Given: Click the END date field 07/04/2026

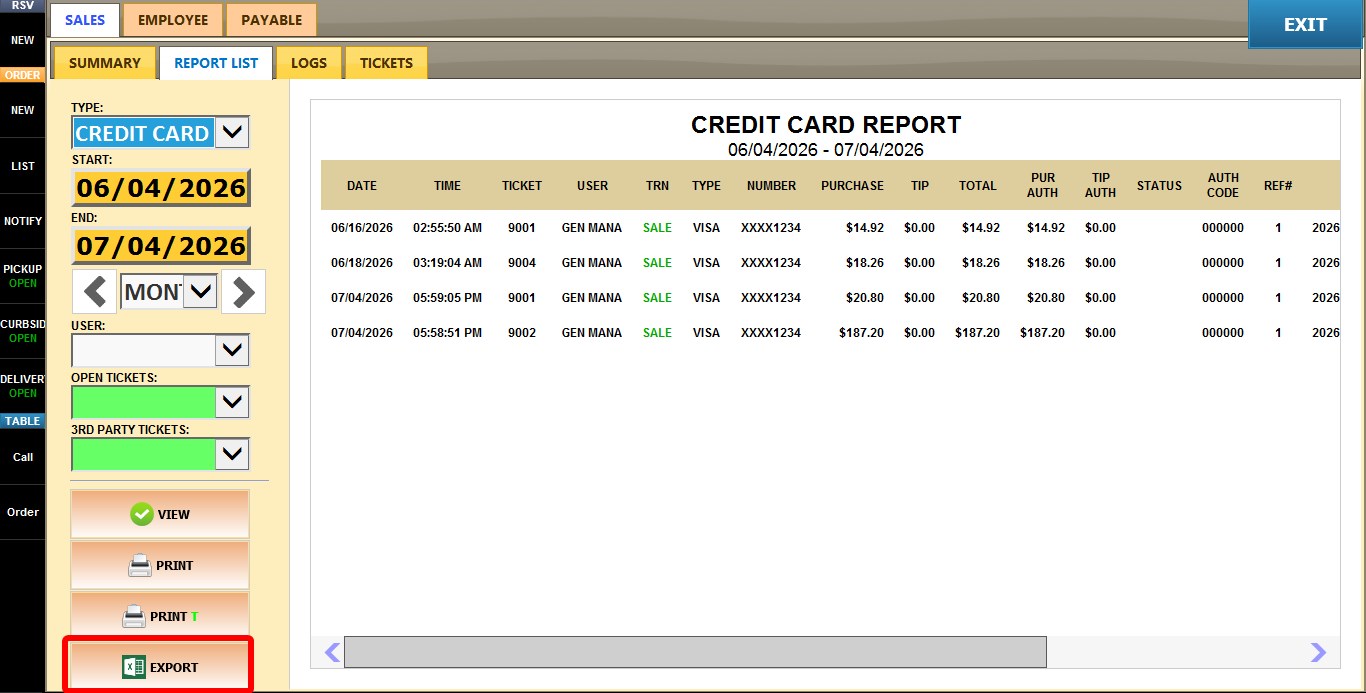Looking at the screenshot, I should point(161,246).
